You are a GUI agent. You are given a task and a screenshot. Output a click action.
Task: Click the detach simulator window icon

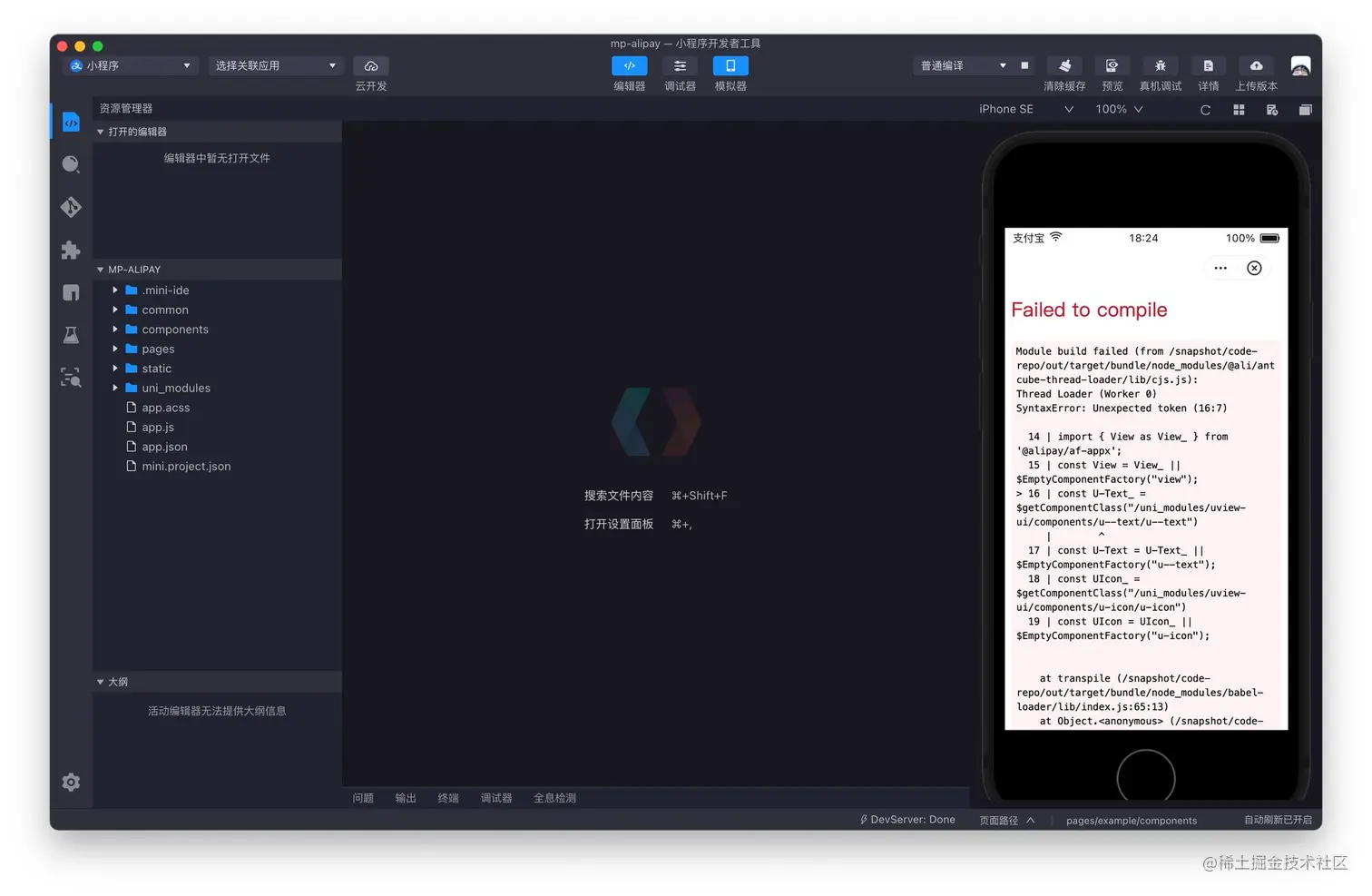pyautogui.click(x=1305, y=110)
